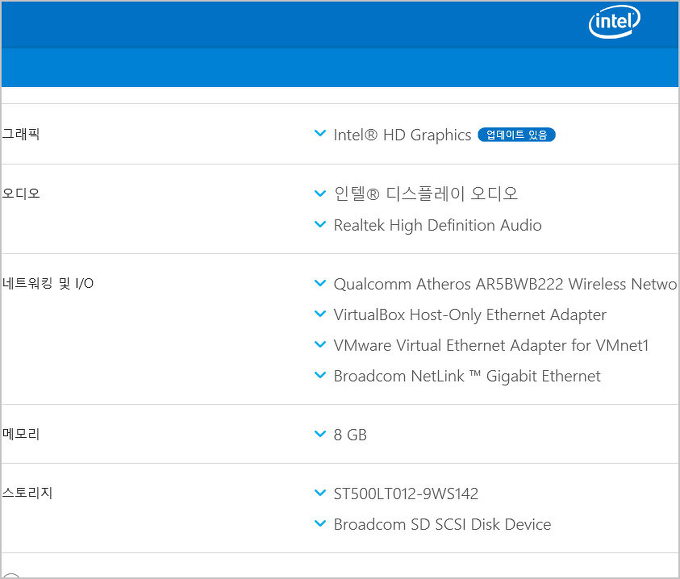Click the Broadcom SD SCSI Disk Device text

(442, 524)
